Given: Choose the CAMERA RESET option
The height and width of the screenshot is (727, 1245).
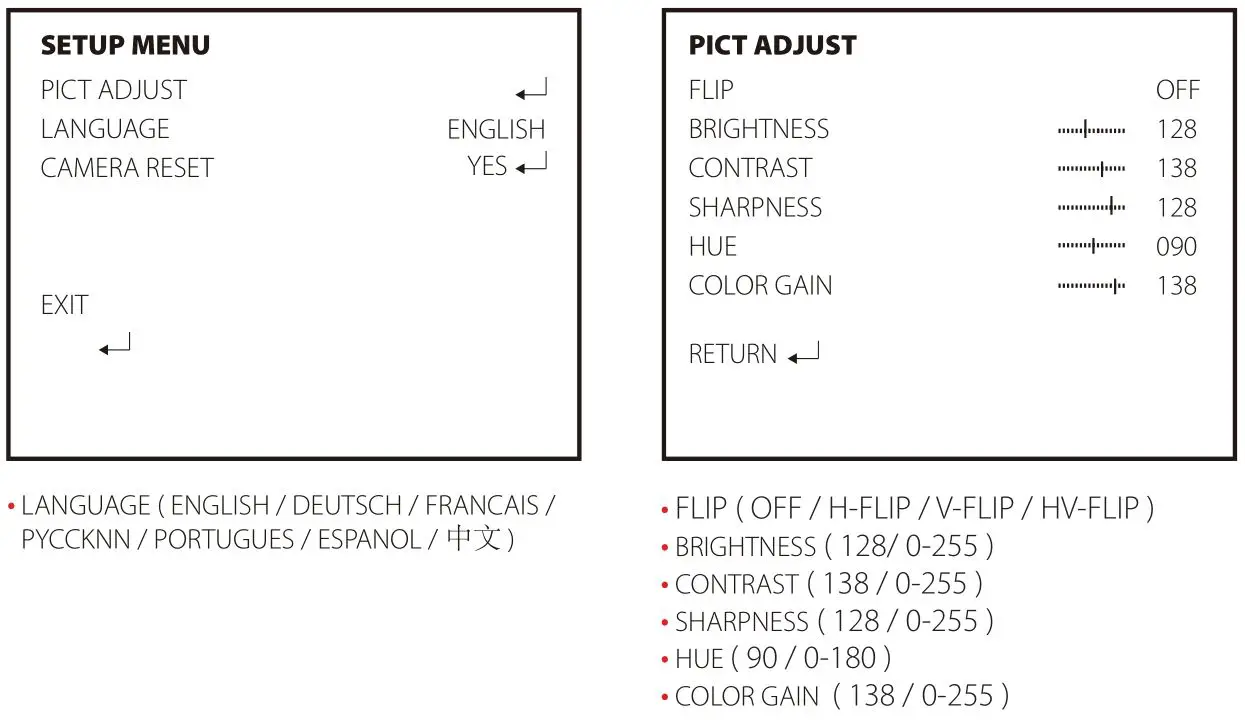Looking at the screenshot, I should point(127,168).
